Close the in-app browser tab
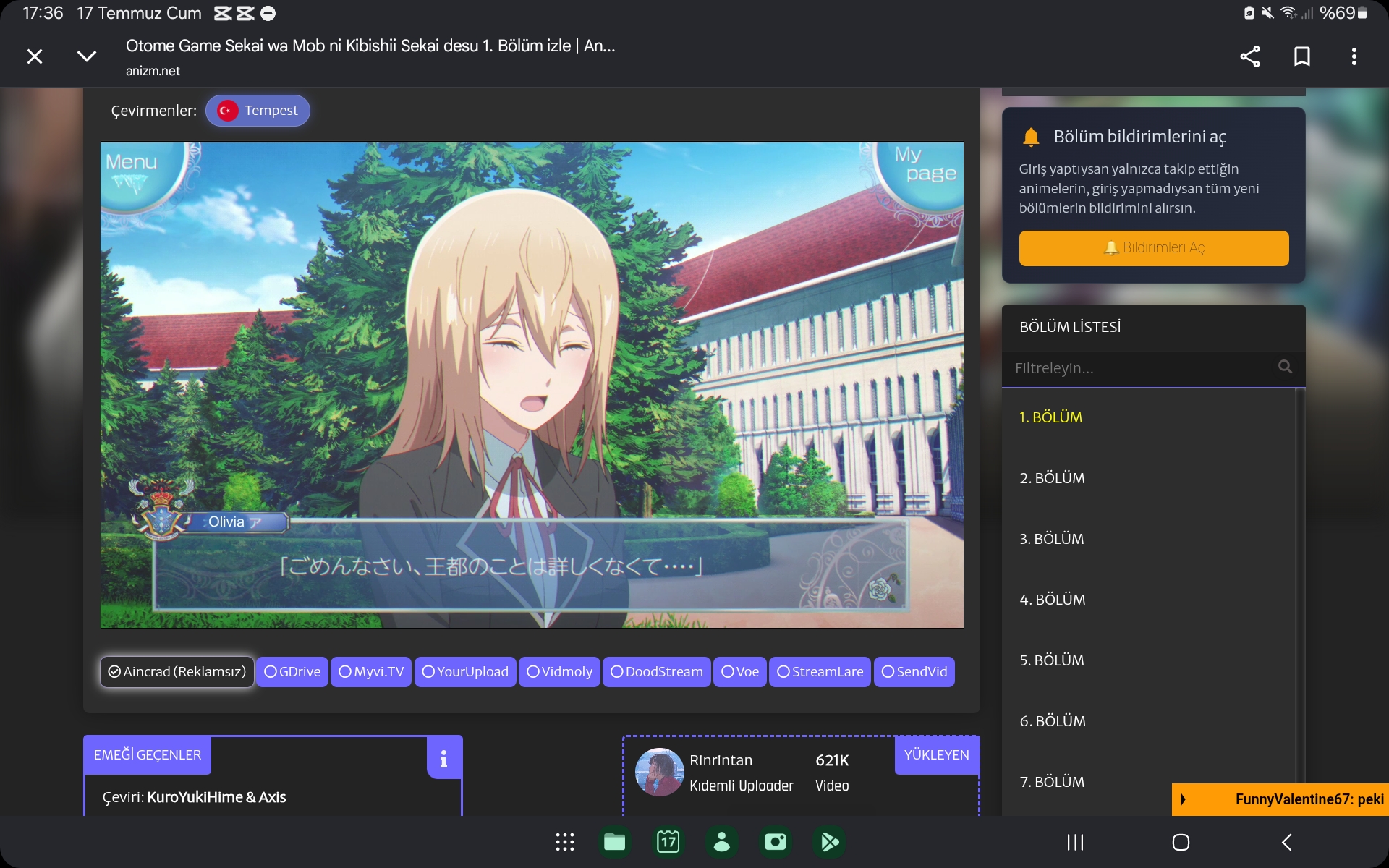This screenshot has height=868, width=1389. pos(35,56)
